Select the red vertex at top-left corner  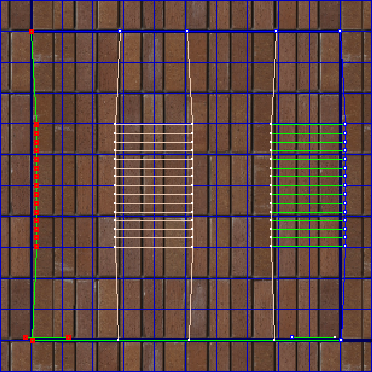[x=31, y=31]
